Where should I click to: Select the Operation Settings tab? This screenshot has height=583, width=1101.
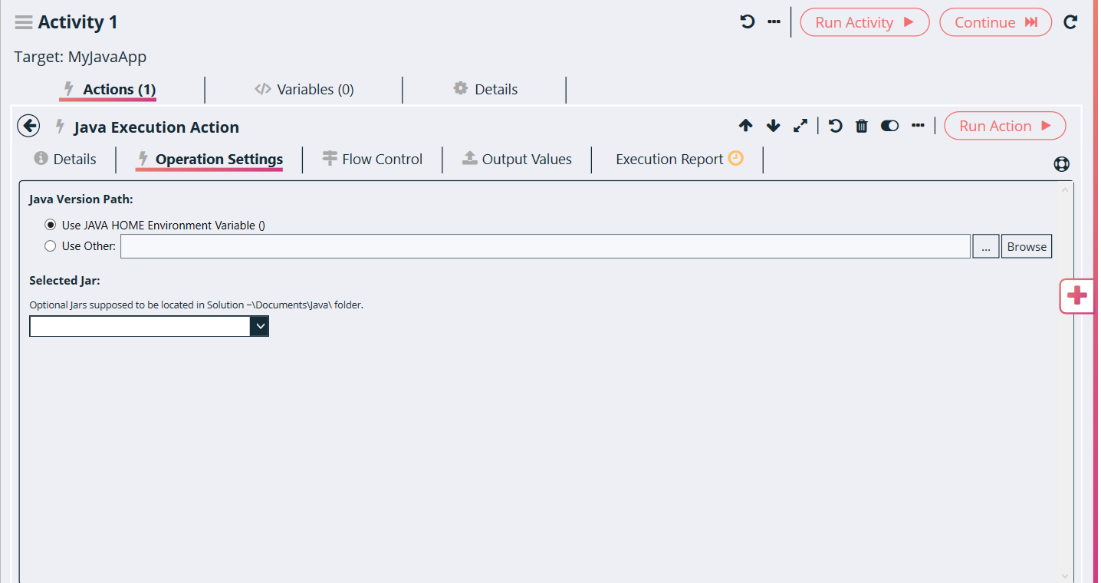pyautogui.click(x=209, y=159)
